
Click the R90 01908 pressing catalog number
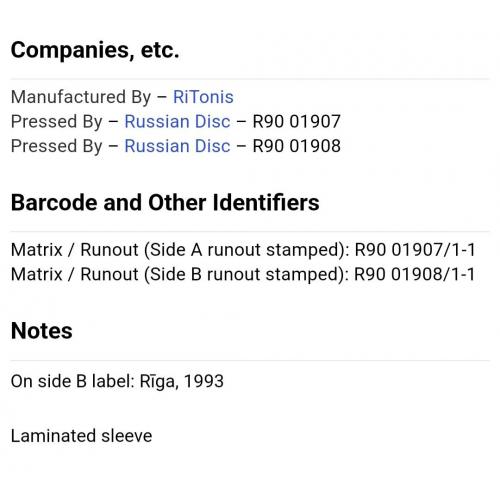click(296, 146)
